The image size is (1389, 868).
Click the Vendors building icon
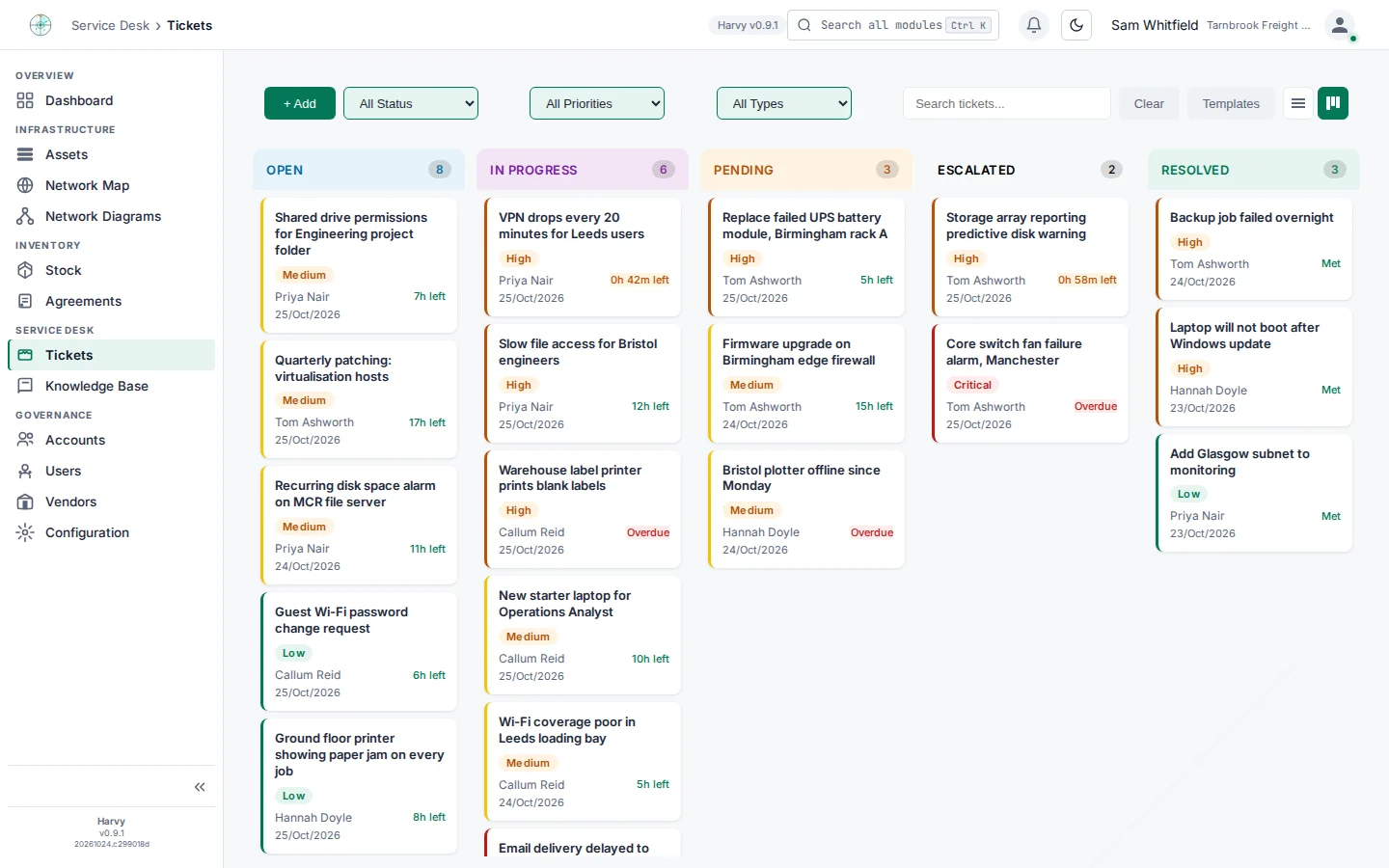[25, 502]
